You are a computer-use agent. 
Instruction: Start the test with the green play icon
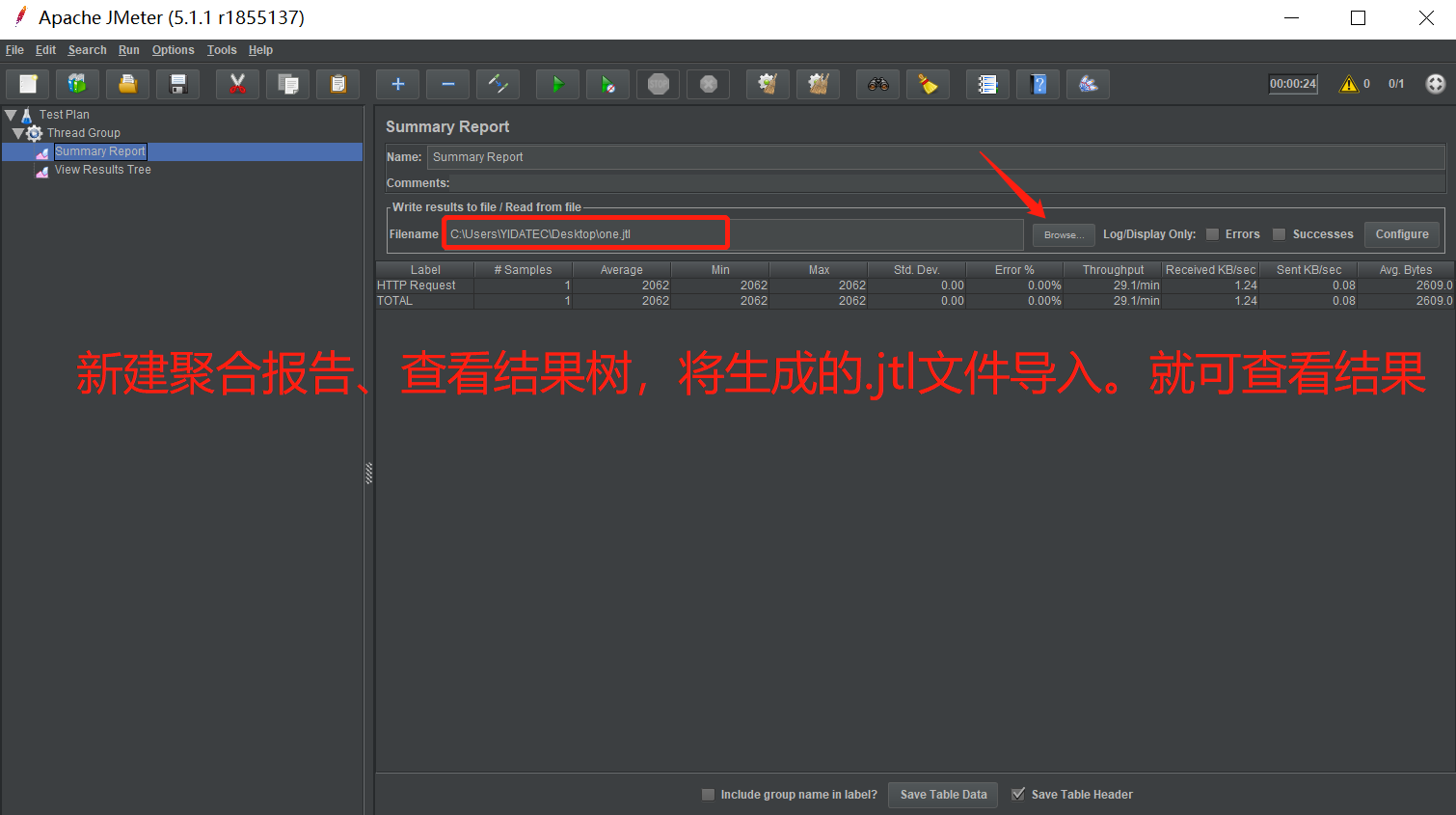tap(557, 84)
